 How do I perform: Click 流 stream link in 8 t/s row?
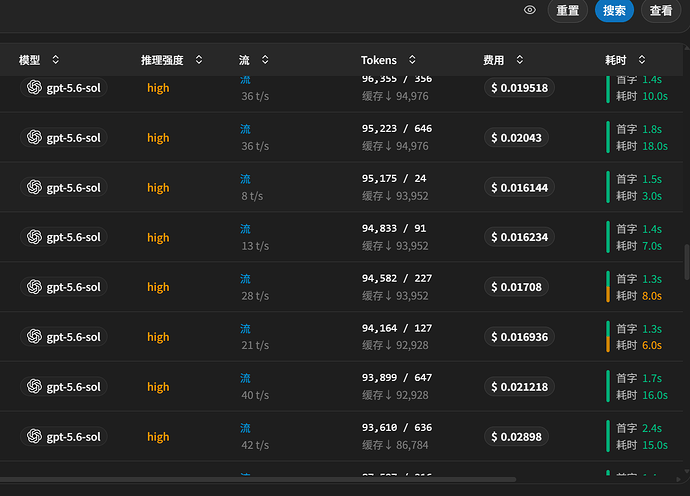click(245, 179)
